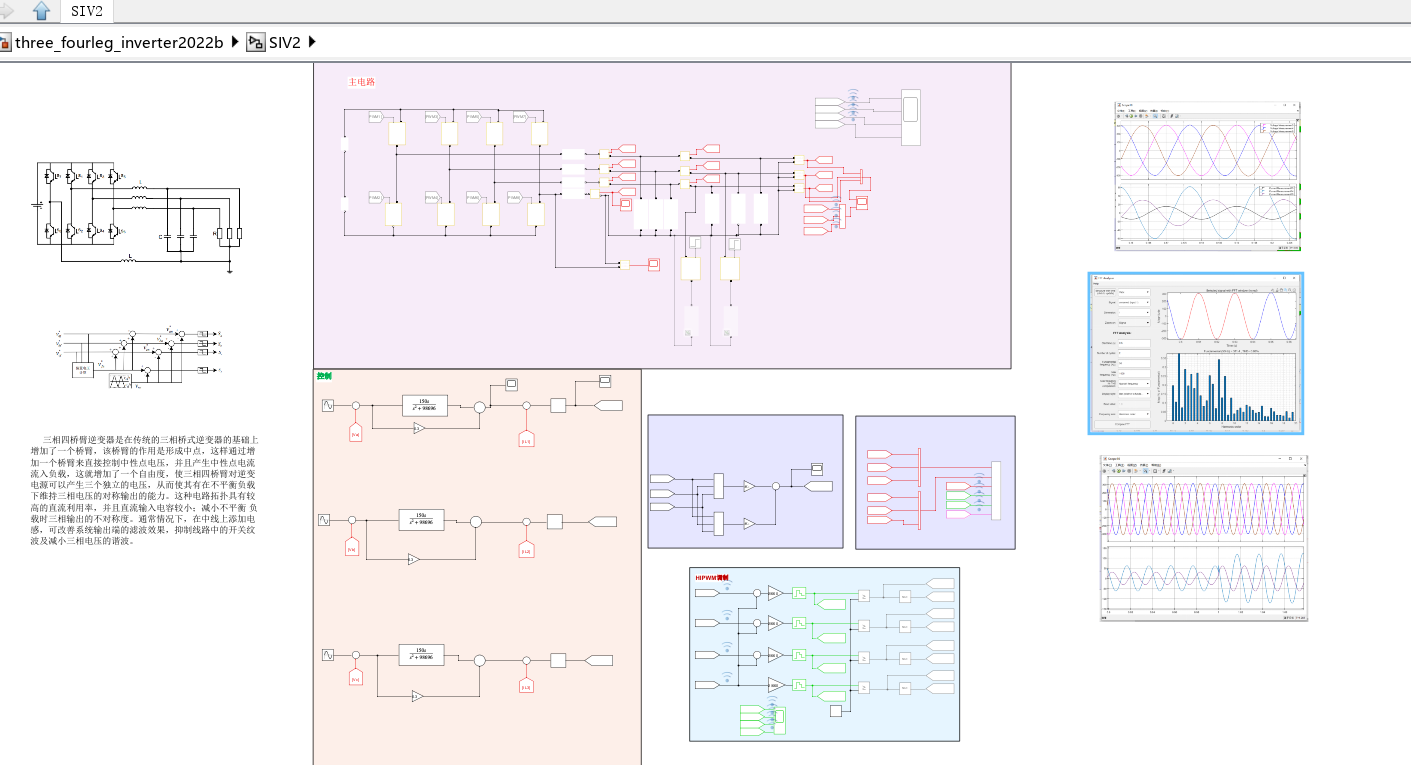Click the Up to Parent arrow icon
The width and height of the screenshot is (1411, 765).
pos(41,11)
